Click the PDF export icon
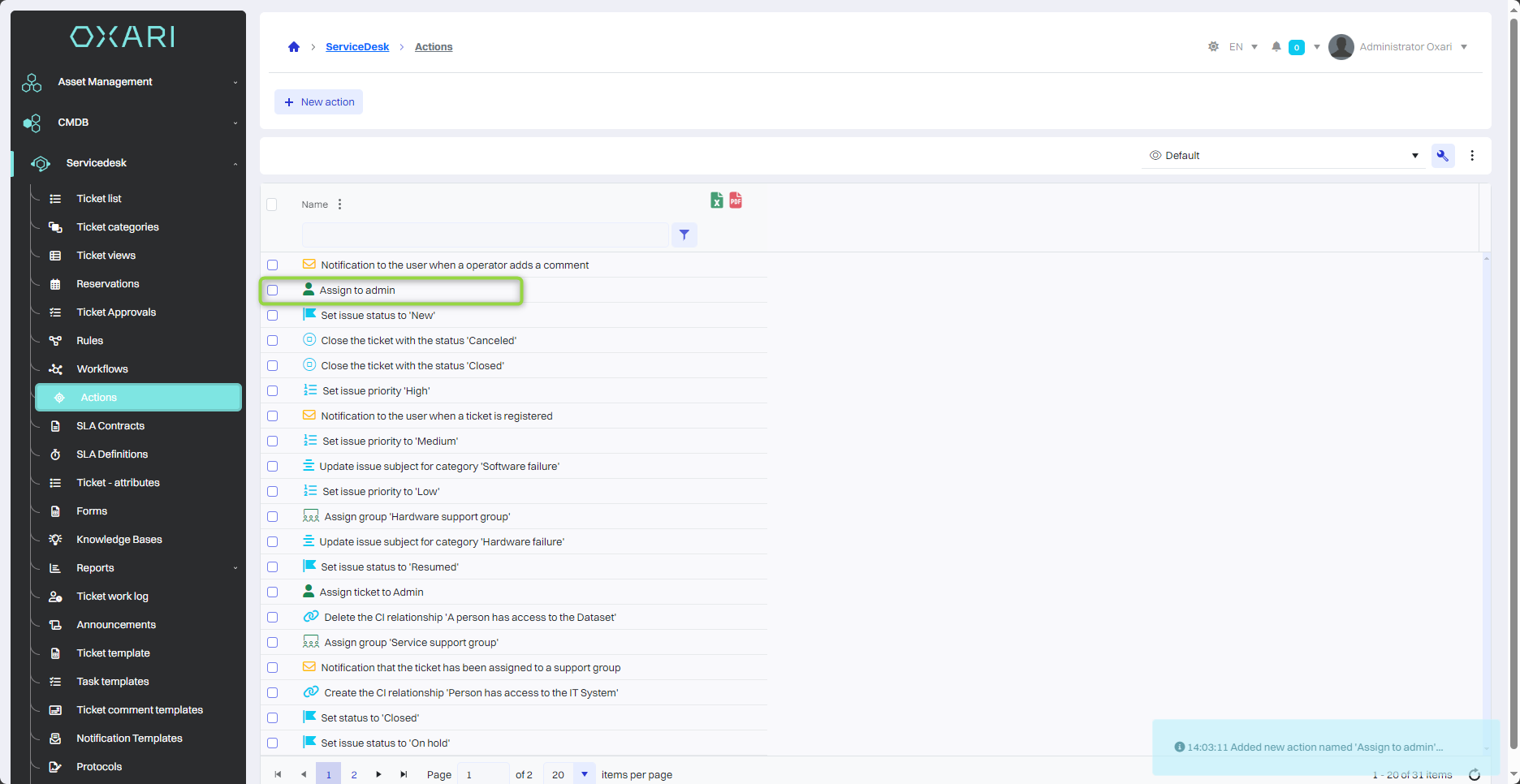1520x784 pixels. pyautogui.click(x=736, y=200)
